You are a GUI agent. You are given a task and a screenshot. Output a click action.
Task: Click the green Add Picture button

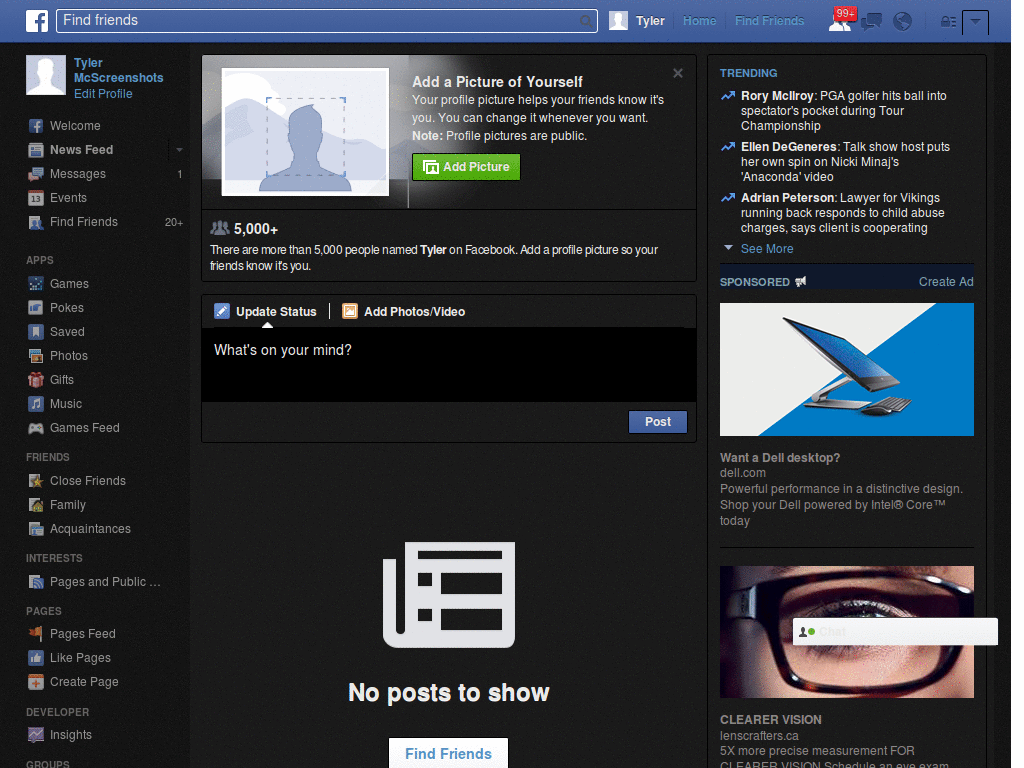click(x=466, y=167)
